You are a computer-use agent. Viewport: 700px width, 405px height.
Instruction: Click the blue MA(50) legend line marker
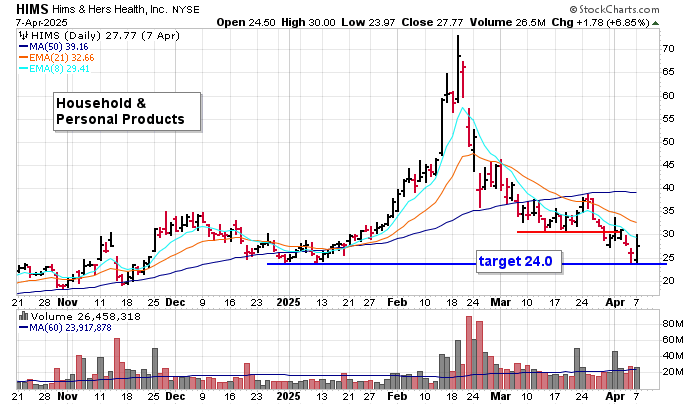click(23, 47)
